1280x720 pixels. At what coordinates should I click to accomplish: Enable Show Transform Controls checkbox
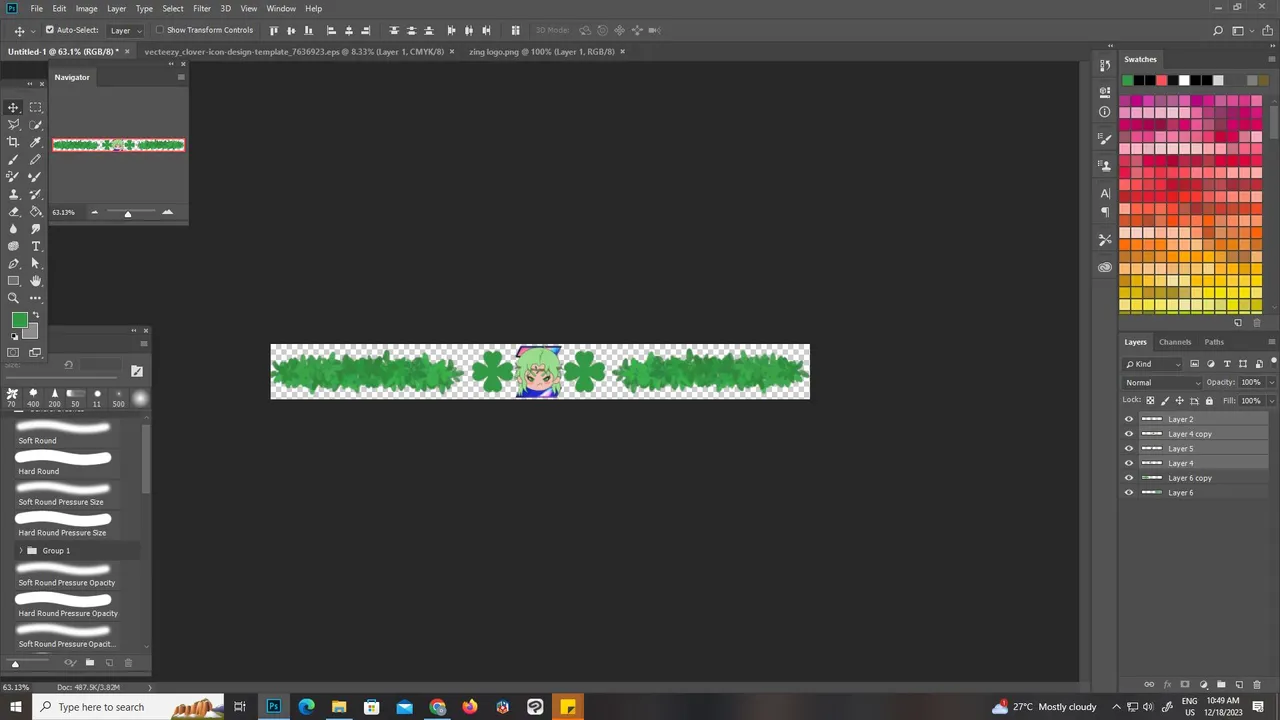coord(160,30)
